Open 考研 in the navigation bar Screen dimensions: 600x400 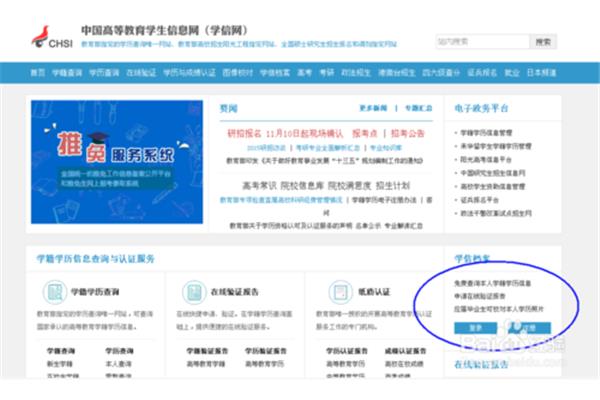point(327,72)
